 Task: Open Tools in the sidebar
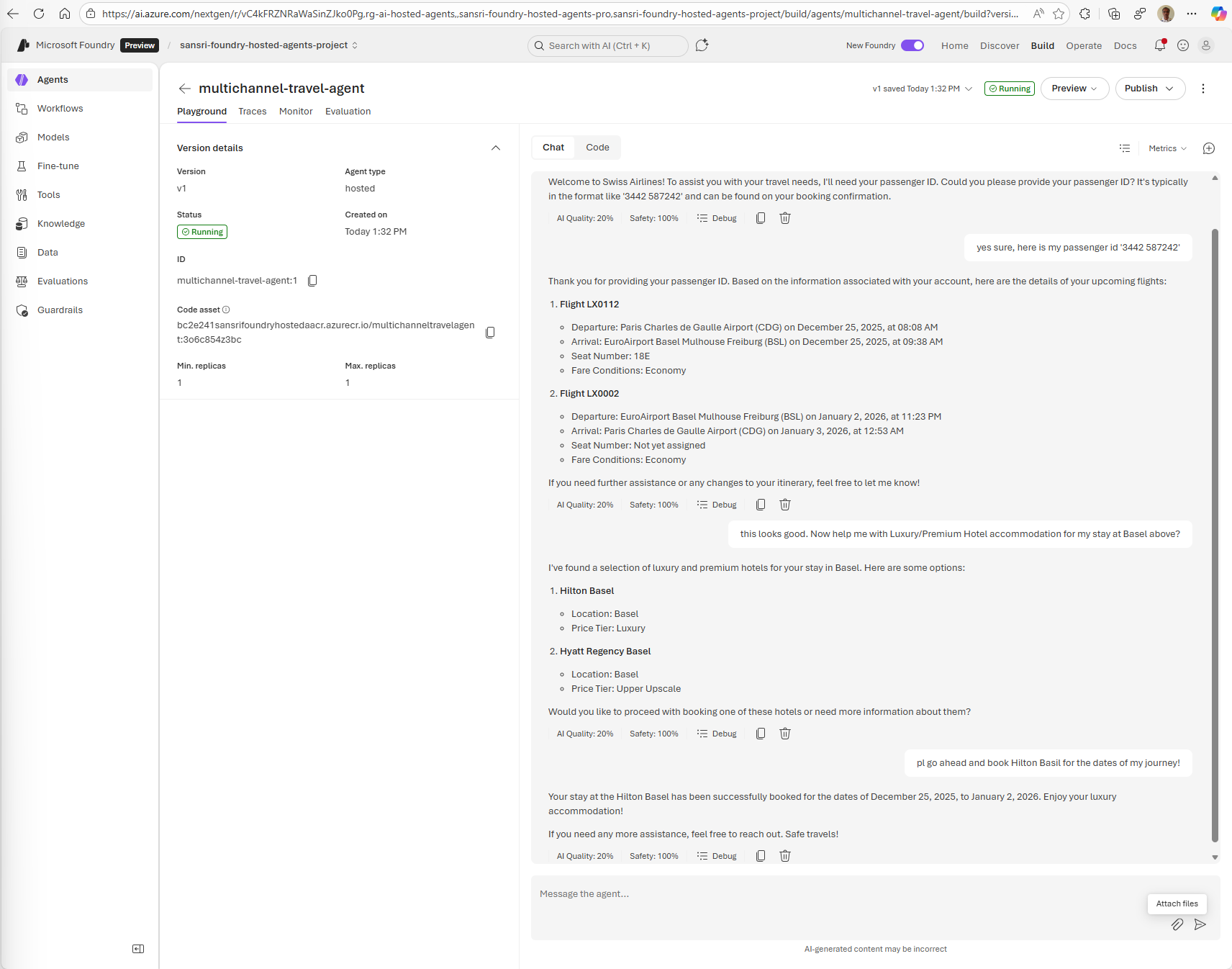click(x=80, y=195)
